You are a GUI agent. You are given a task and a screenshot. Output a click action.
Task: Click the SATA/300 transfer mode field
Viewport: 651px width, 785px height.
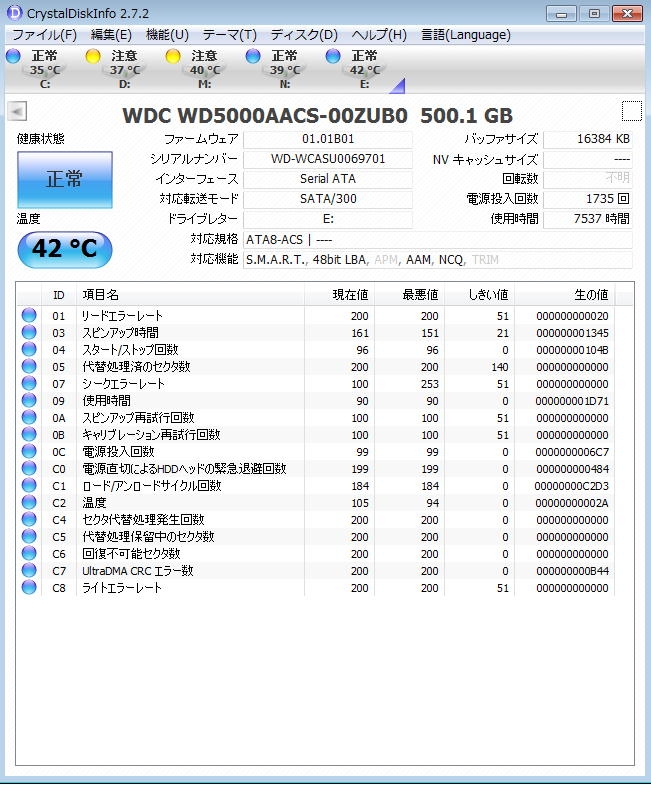(328, 199)
